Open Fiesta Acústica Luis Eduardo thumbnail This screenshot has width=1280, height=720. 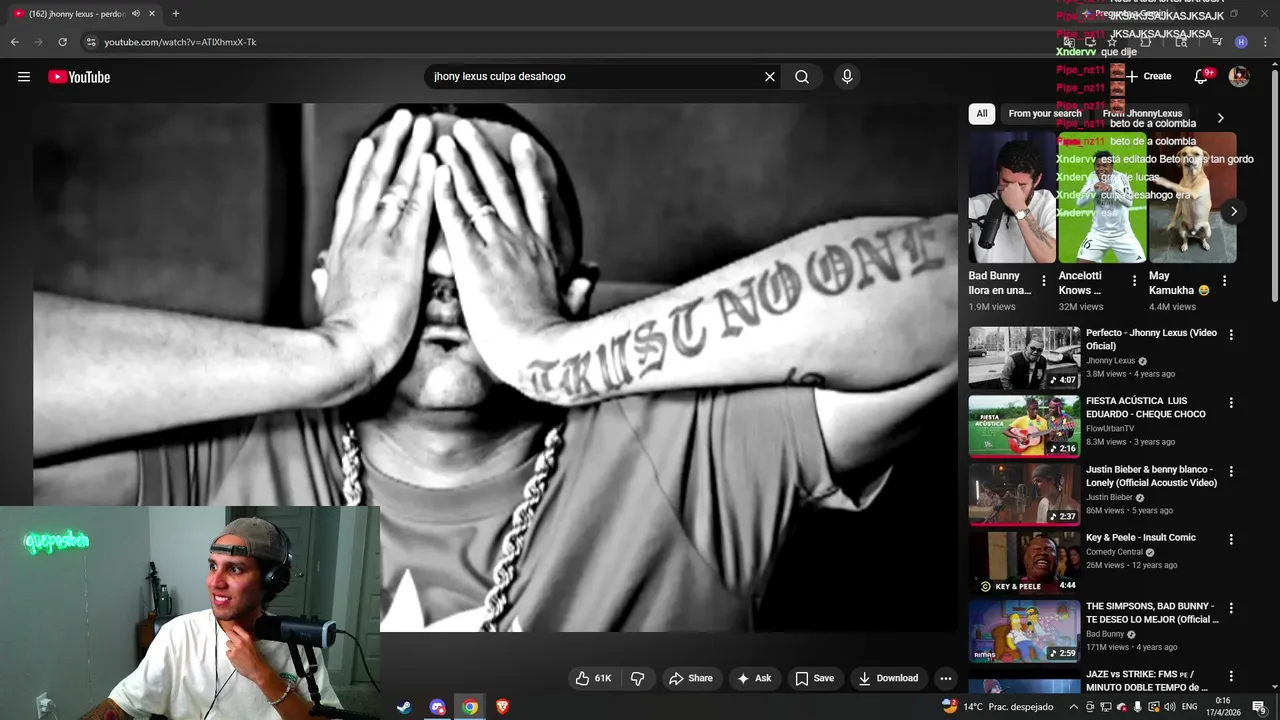coord(1024,427)
